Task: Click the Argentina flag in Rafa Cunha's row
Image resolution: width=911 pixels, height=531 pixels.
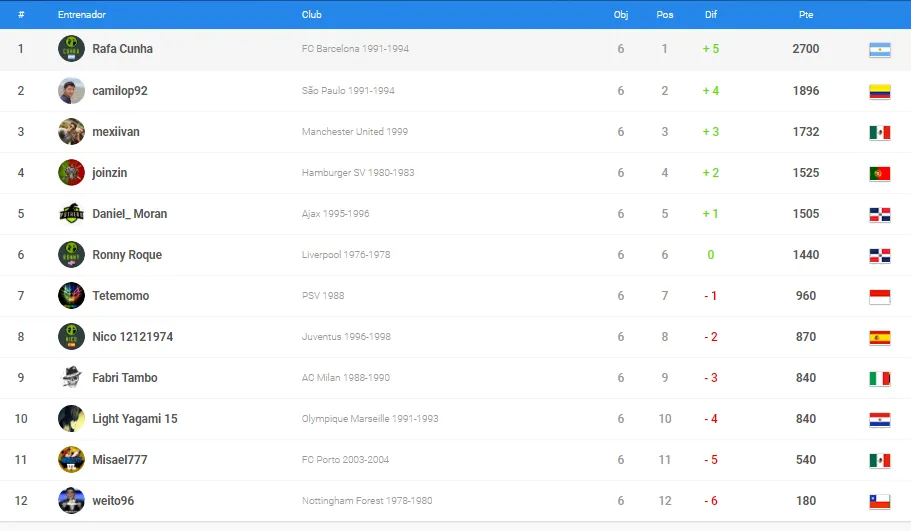Action: [880, 50]
